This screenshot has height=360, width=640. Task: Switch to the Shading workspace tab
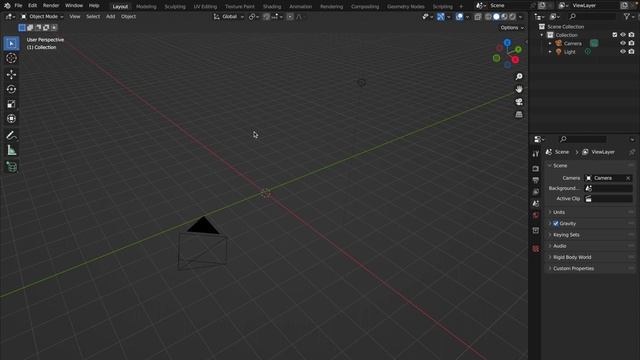[x=272, y=7]
